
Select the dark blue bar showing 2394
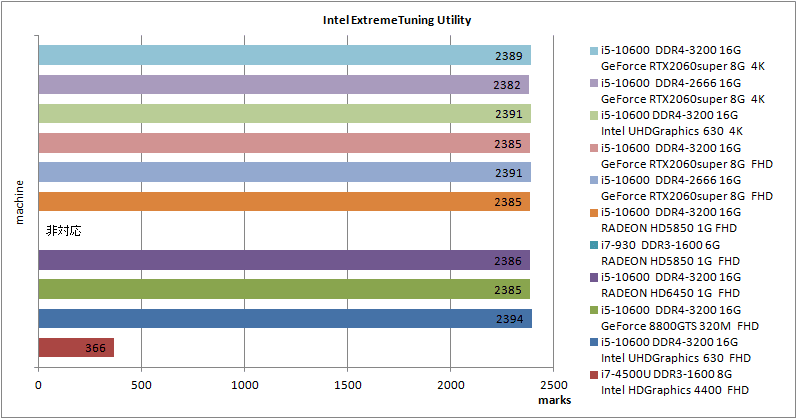[284, 319]
